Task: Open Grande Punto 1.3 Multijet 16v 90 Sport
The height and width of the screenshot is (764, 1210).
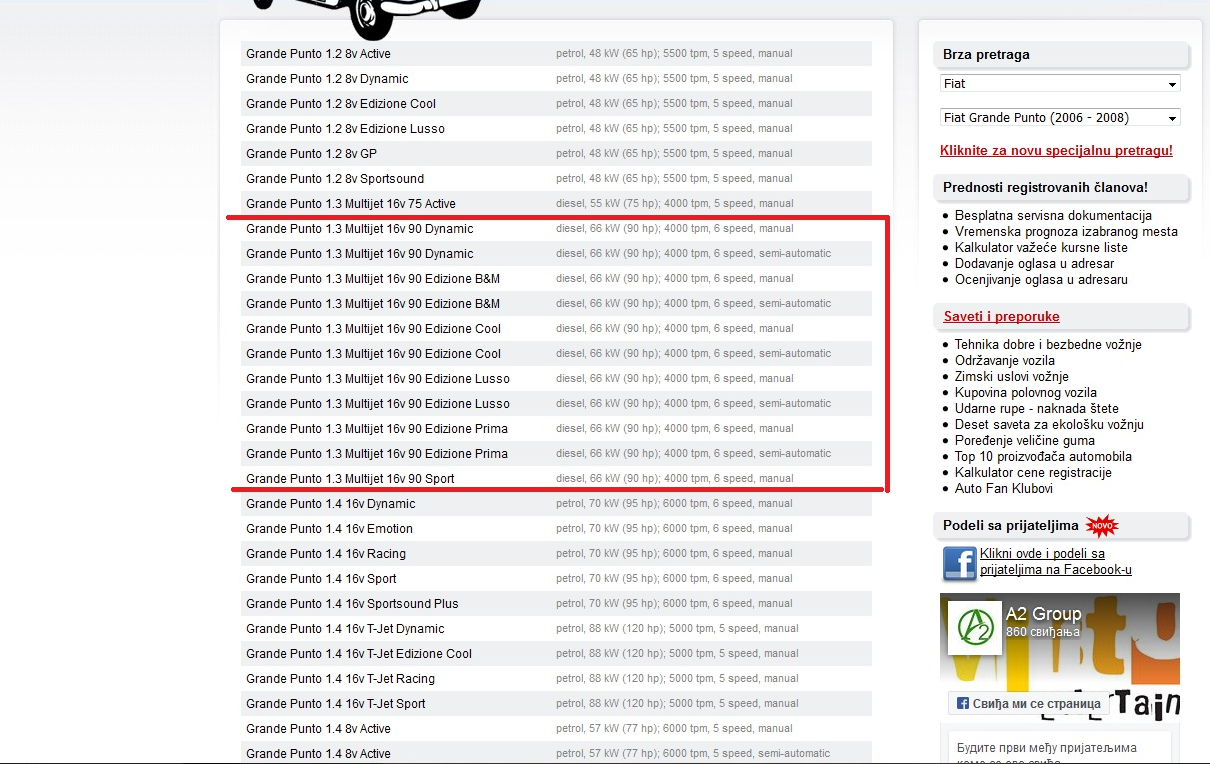Action: [x=556, y=478]
